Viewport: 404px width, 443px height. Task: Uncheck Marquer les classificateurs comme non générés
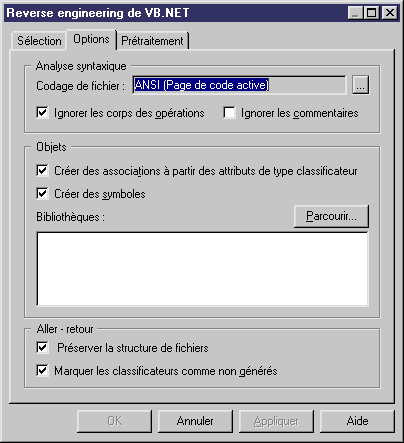[x=42, y=371]
